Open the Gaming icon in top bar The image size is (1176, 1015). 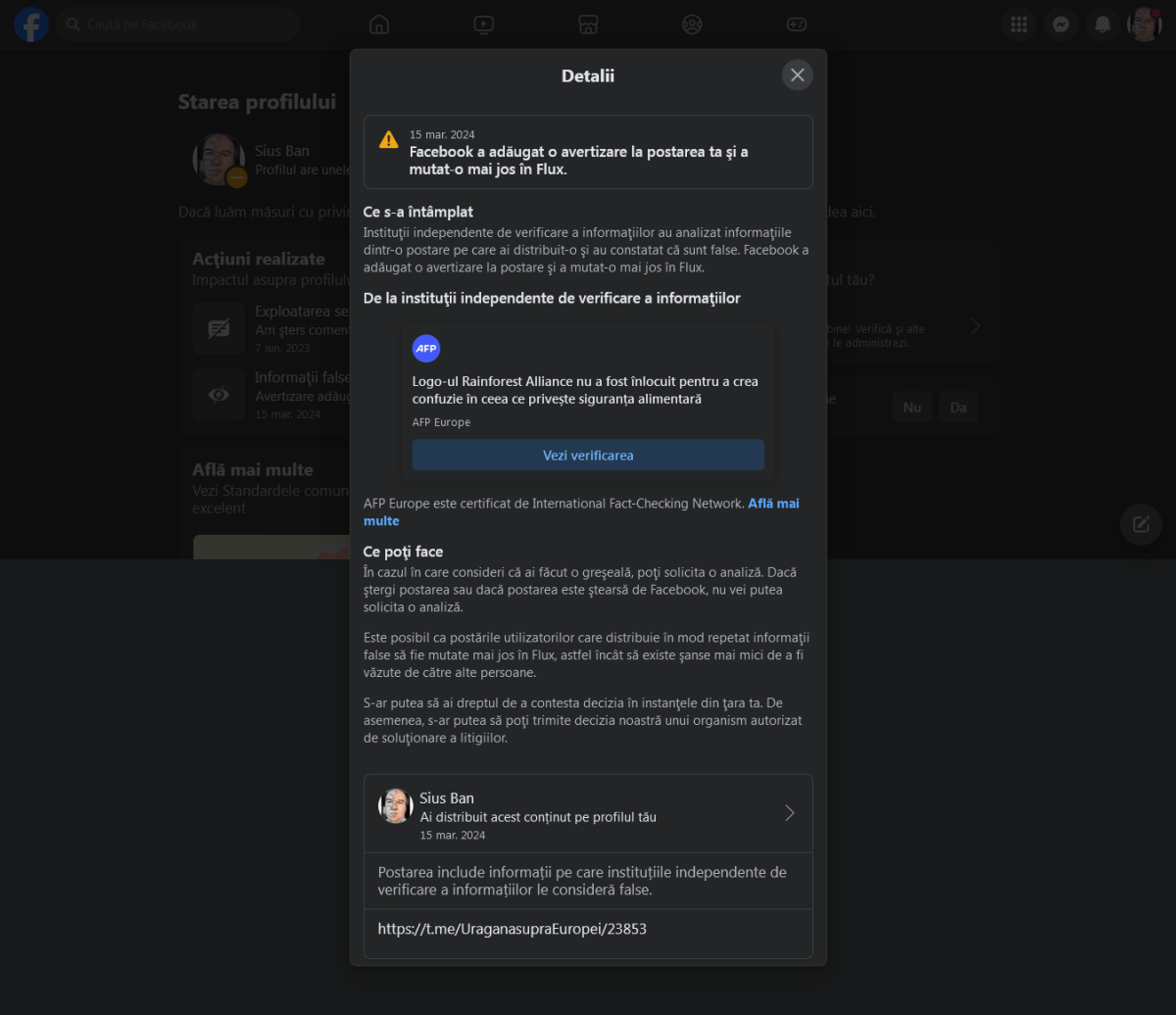pos(797,24)
